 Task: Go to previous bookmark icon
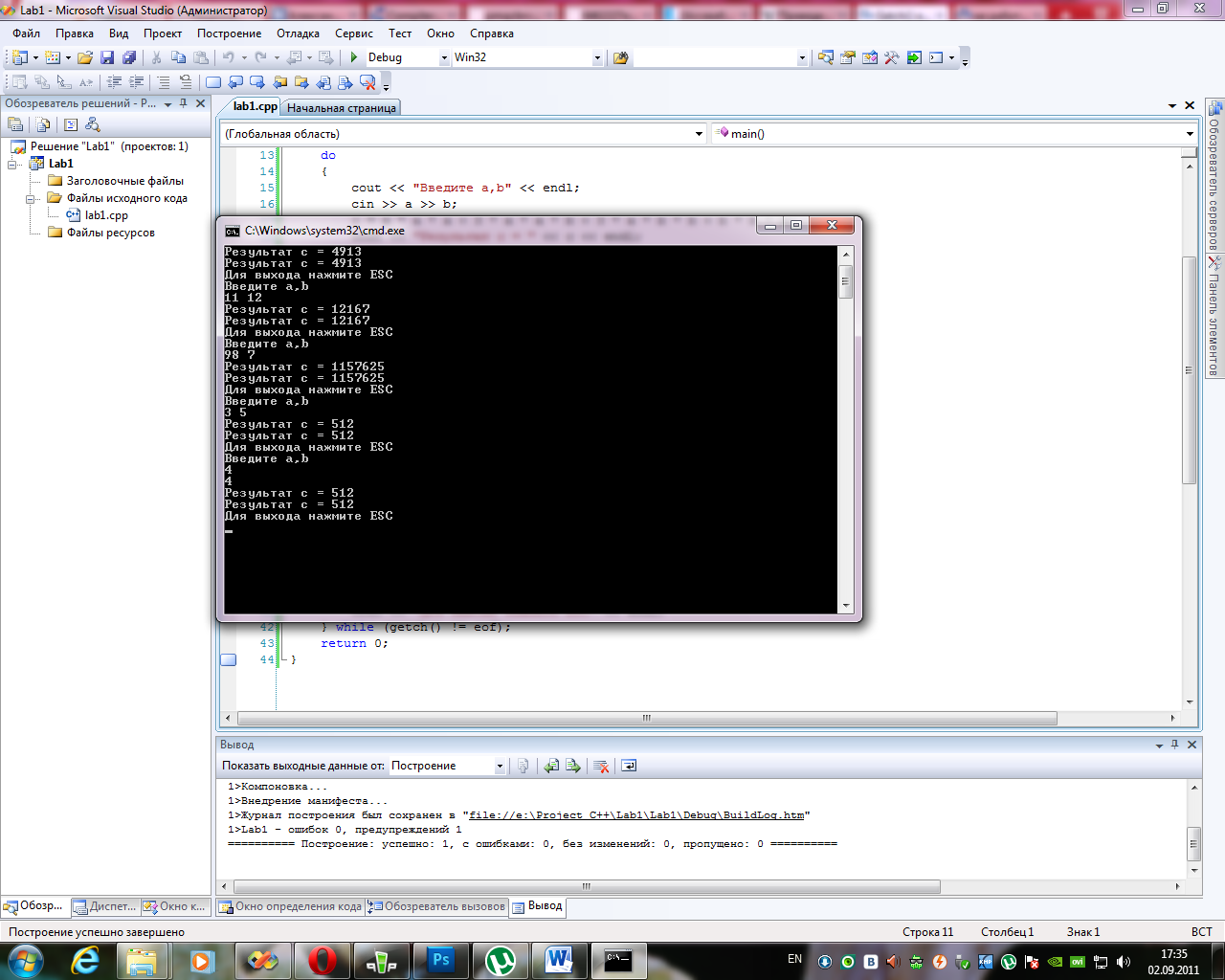[x=235, y=82]
